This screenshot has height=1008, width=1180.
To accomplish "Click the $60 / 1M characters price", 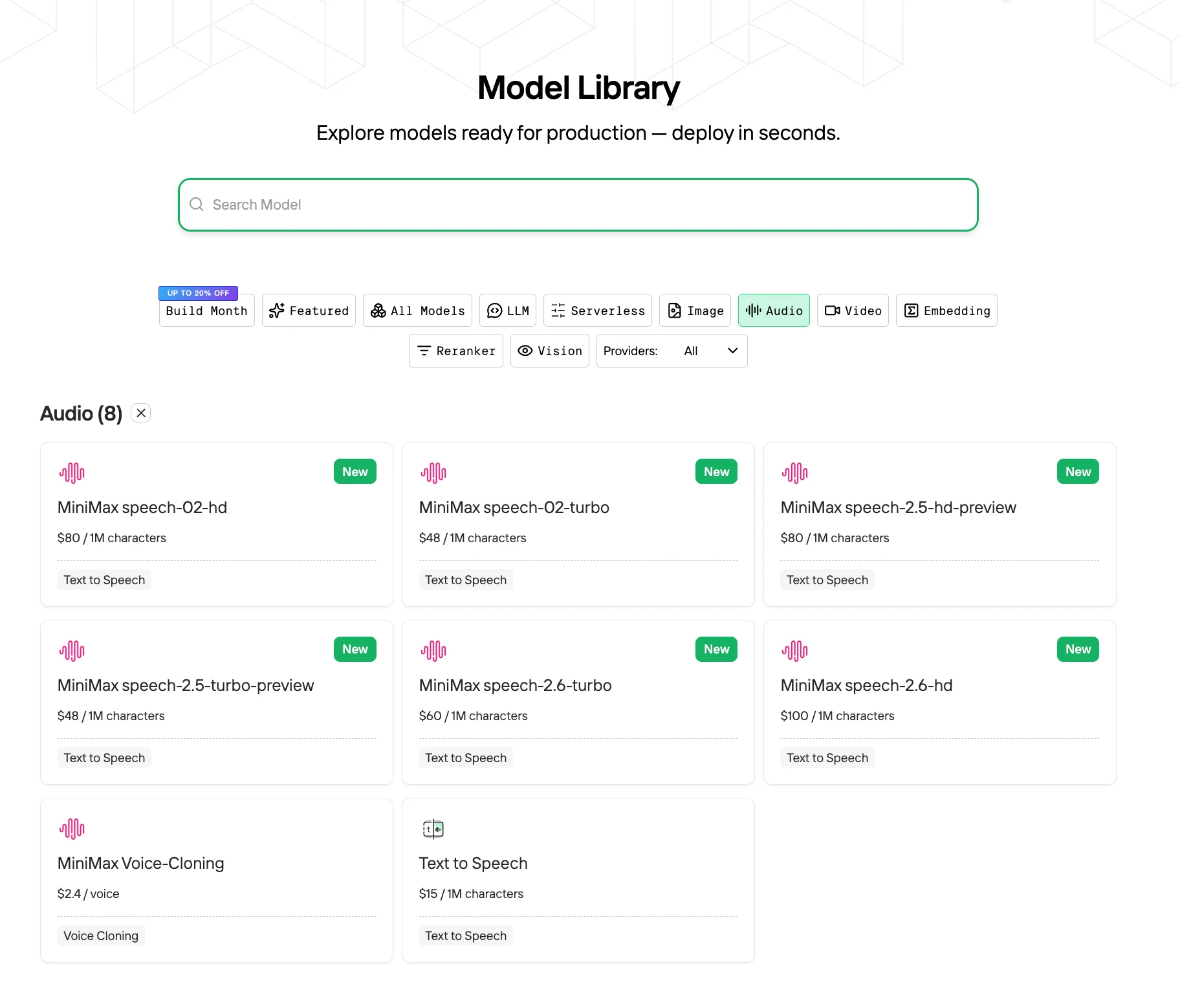I will tap(473, 716).
